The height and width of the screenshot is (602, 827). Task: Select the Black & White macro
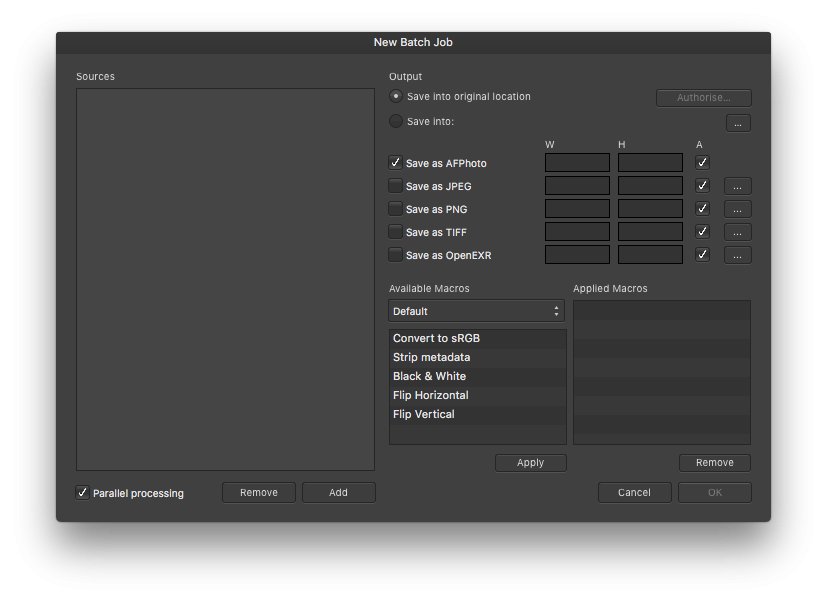(429, 376)
